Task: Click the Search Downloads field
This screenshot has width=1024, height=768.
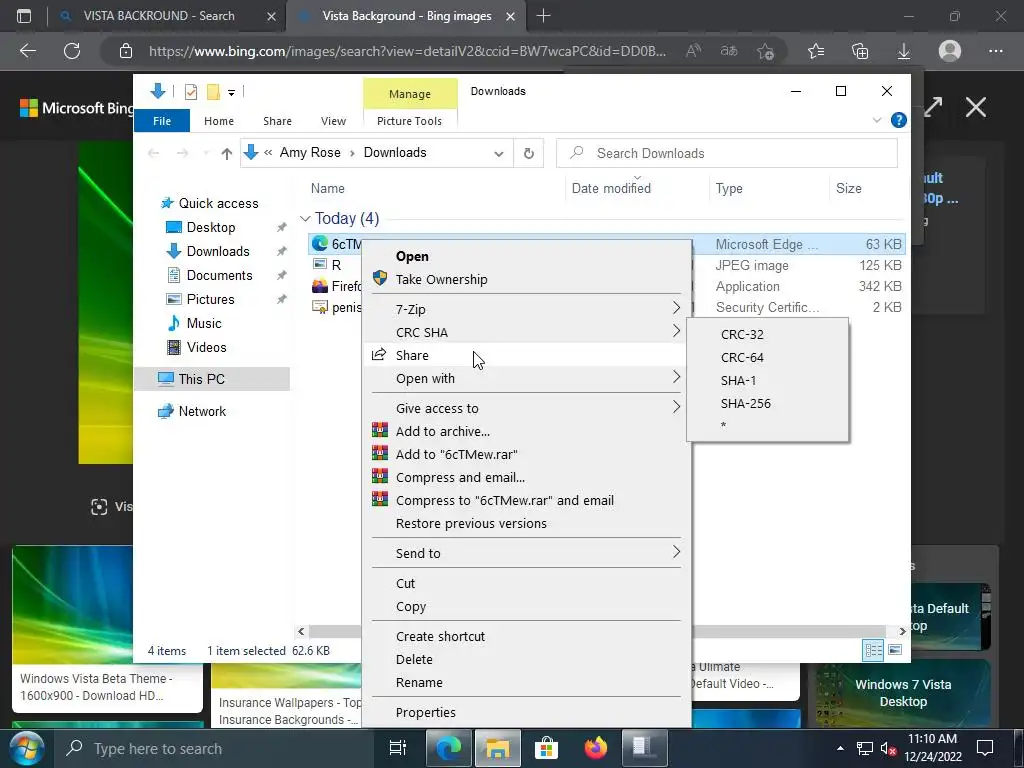Action: [x=726, y=153]
